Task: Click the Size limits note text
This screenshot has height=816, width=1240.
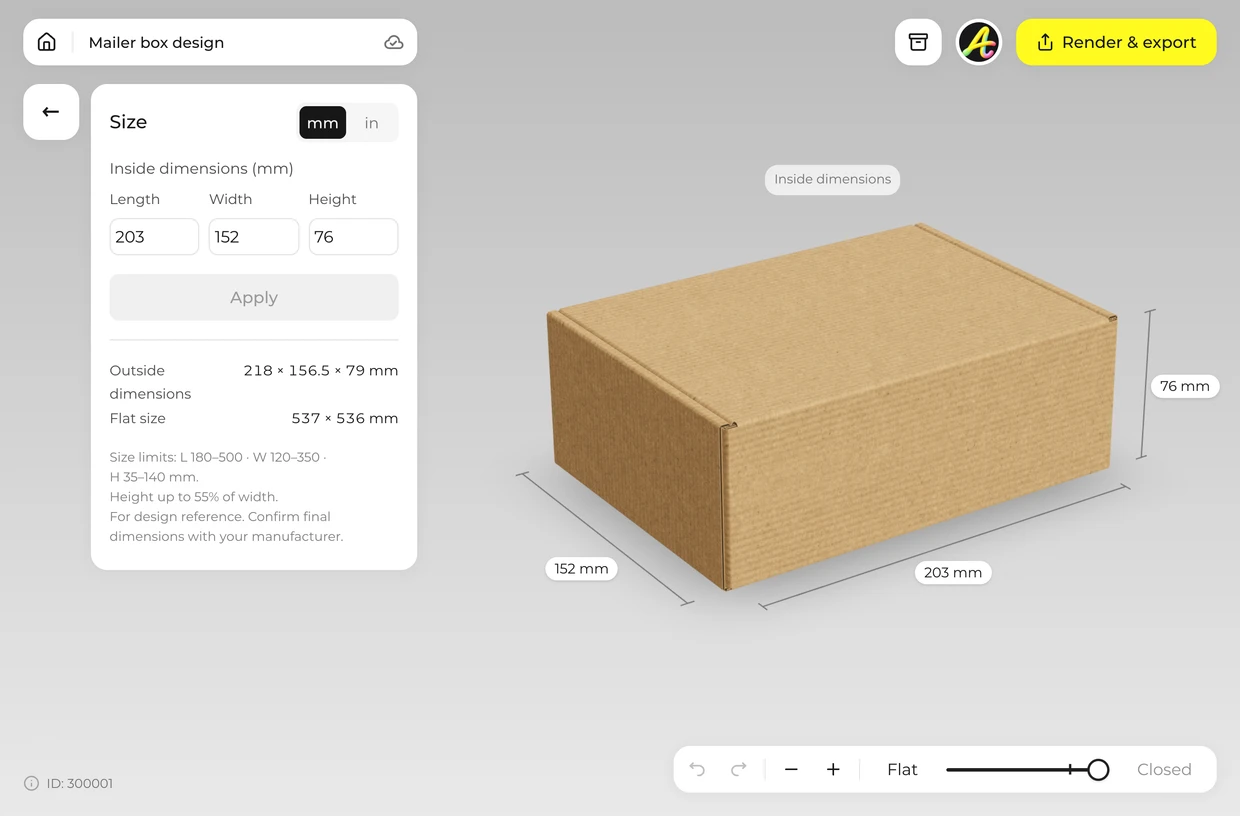Action: click(x=226, y=496)
